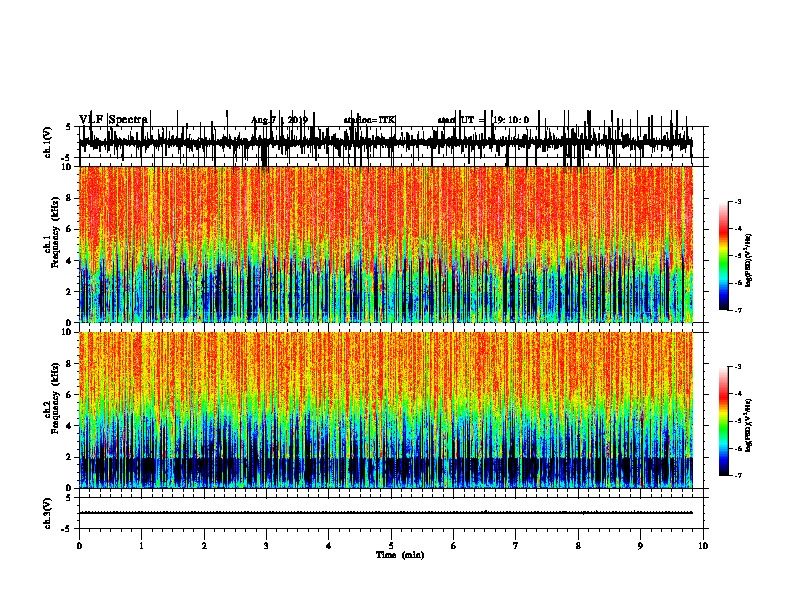Click the ch.1 "Frequency (kHz)" axis label

point(55,232)
